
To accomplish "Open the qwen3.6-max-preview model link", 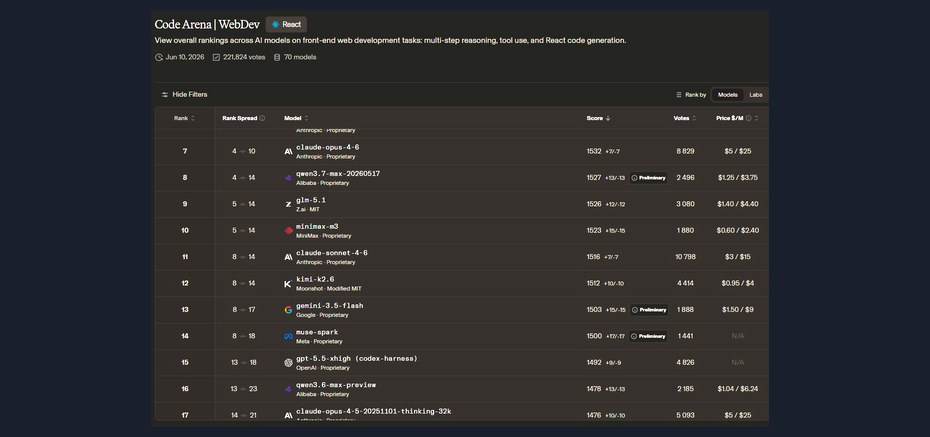I will pyautogui.click(x=336, y=385).
